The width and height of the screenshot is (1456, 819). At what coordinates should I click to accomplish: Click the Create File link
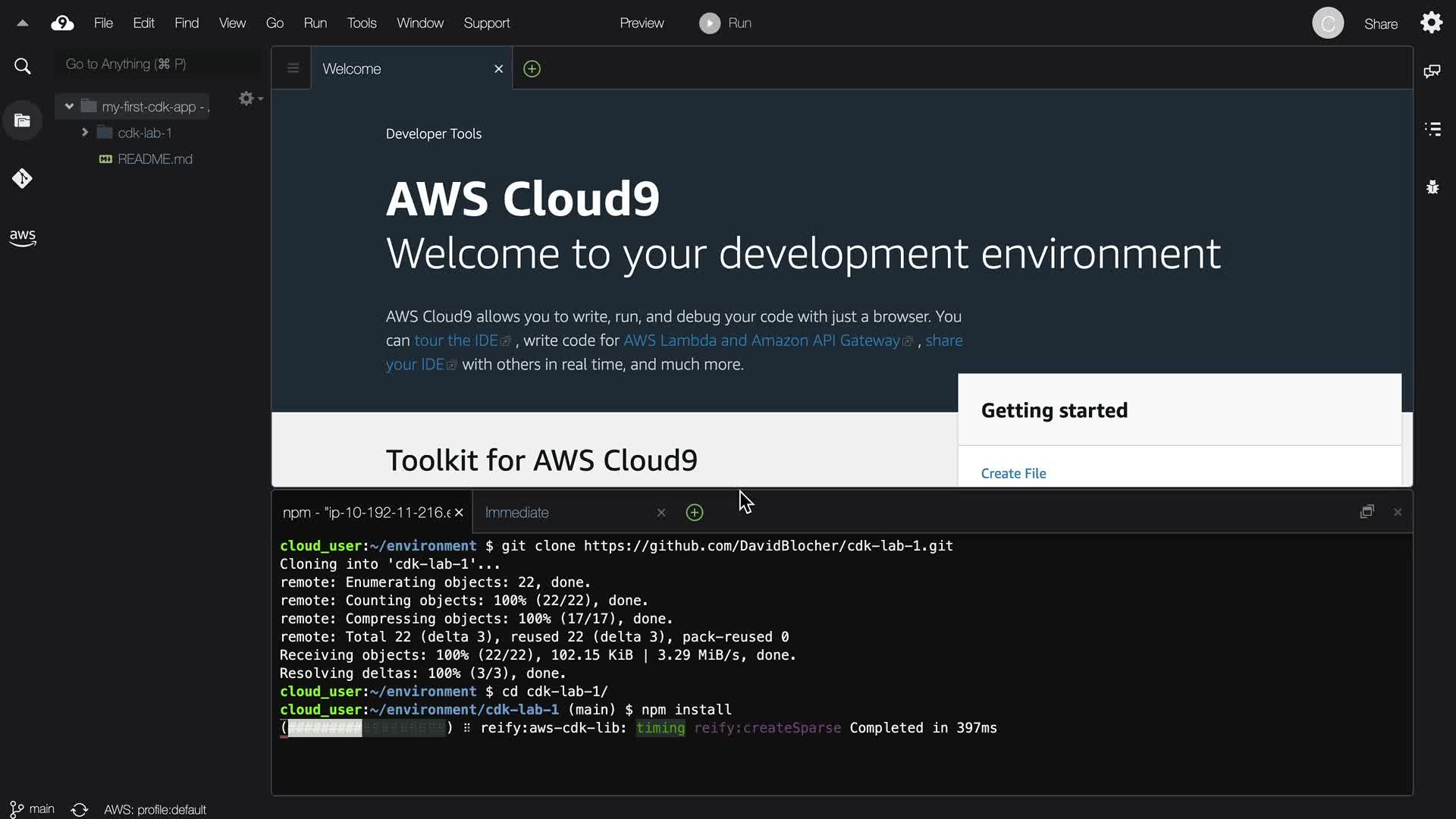pyautogui.click(x=1013, y=473)
